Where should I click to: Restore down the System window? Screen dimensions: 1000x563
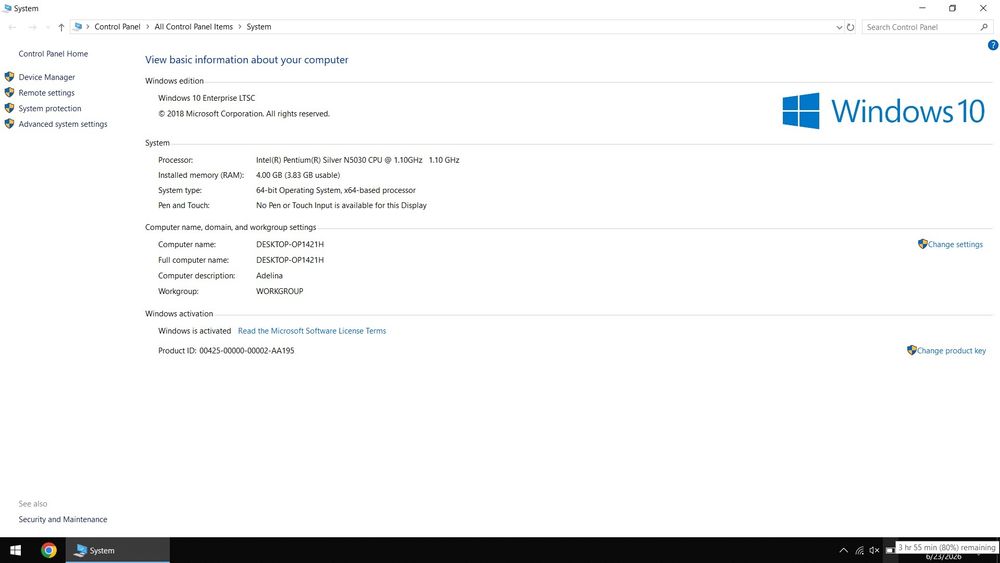(x=952, y=8)
